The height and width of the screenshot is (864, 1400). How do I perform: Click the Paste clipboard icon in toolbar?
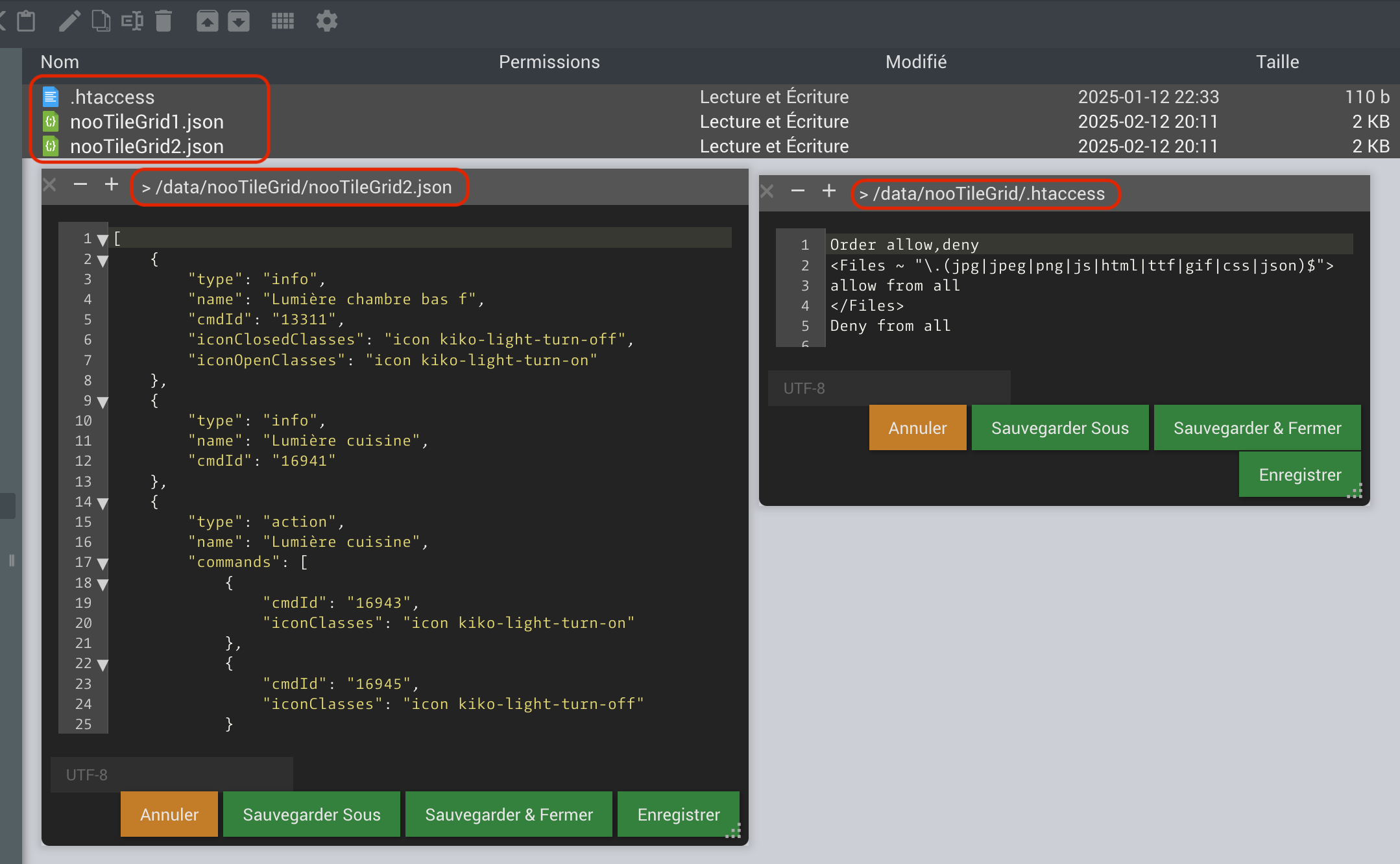(26, 21)
